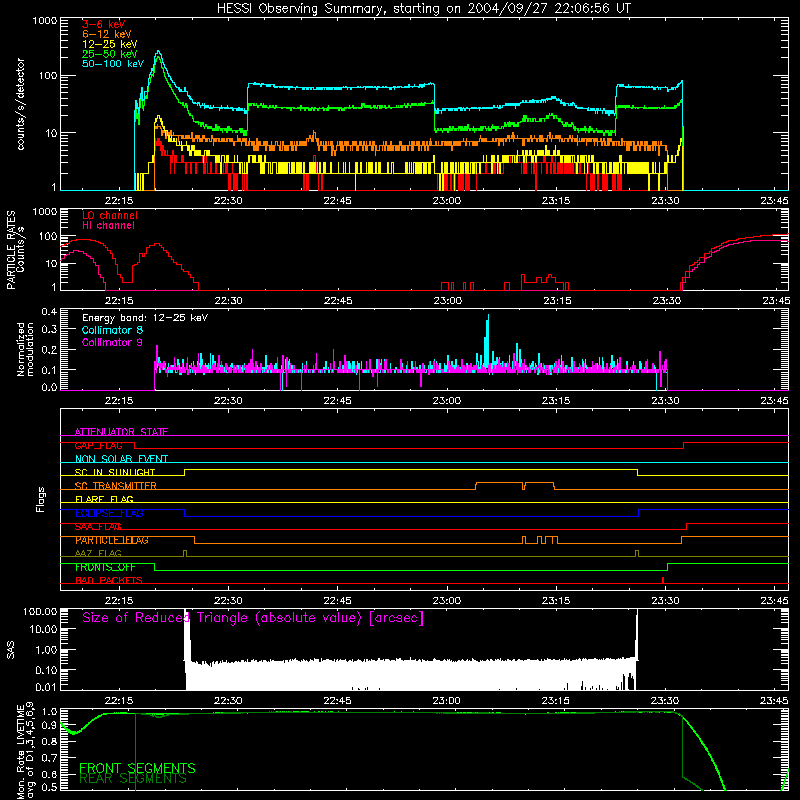Click the Normalized modulation axis label
This screenshot has height=800, width=800.
[26, 349]
